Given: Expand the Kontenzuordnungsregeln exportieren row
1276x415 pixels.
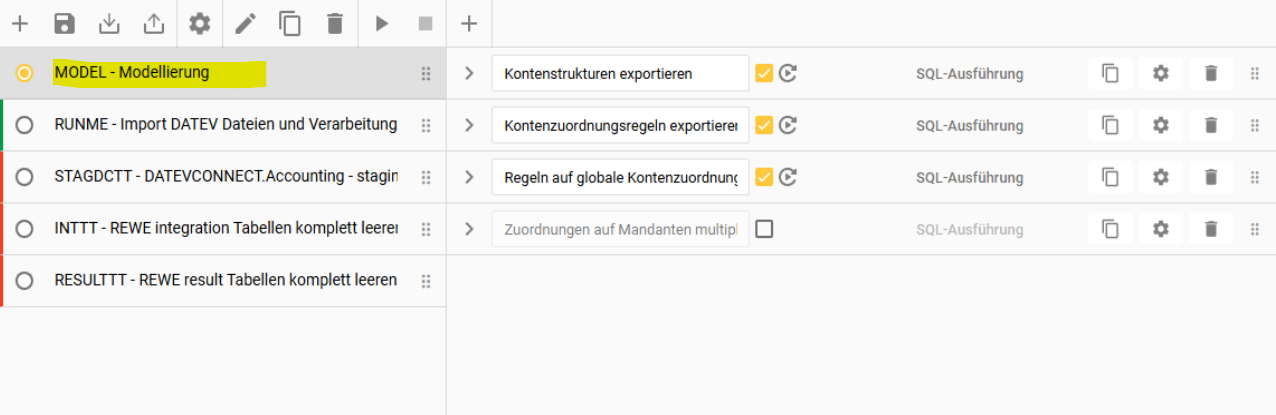Looking at the screenshot, I should coord(469,125).
